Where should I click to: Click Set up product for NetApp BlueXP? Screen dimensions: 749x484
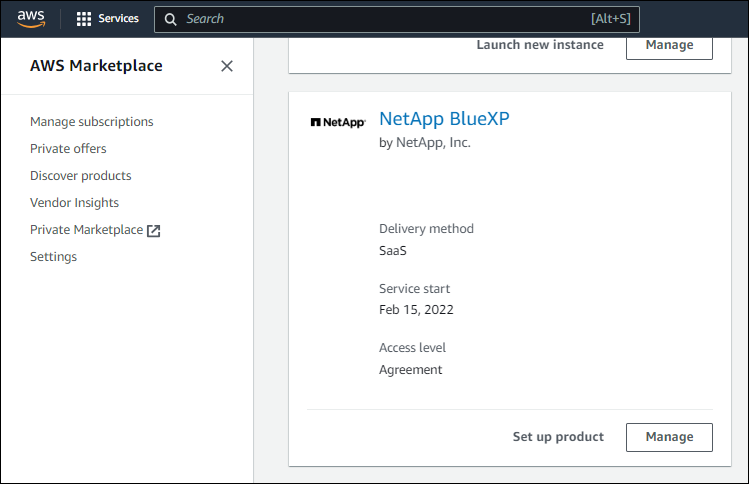click(x=558, y=437)
